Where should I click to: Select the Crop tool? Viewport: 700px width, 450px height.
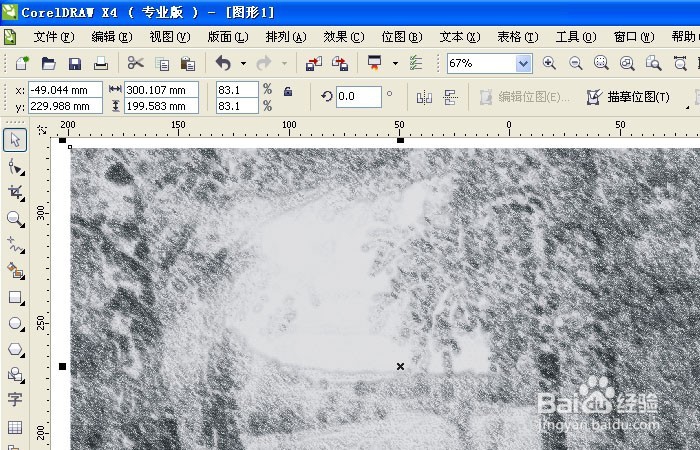click(16, 193)
